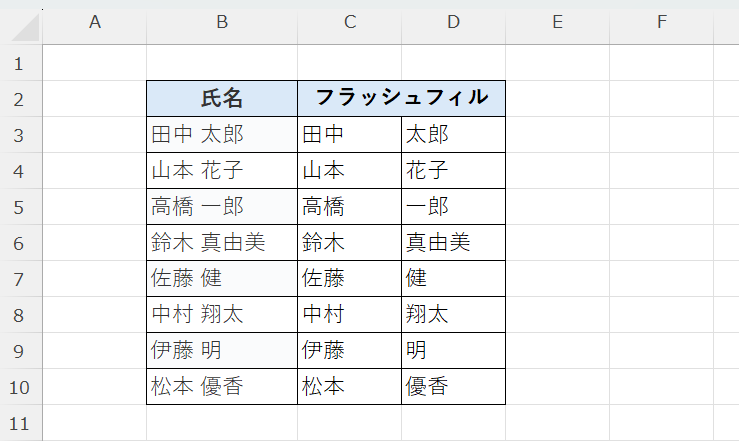
Task: Select row 11 header
Action: (x=20, y=423)
